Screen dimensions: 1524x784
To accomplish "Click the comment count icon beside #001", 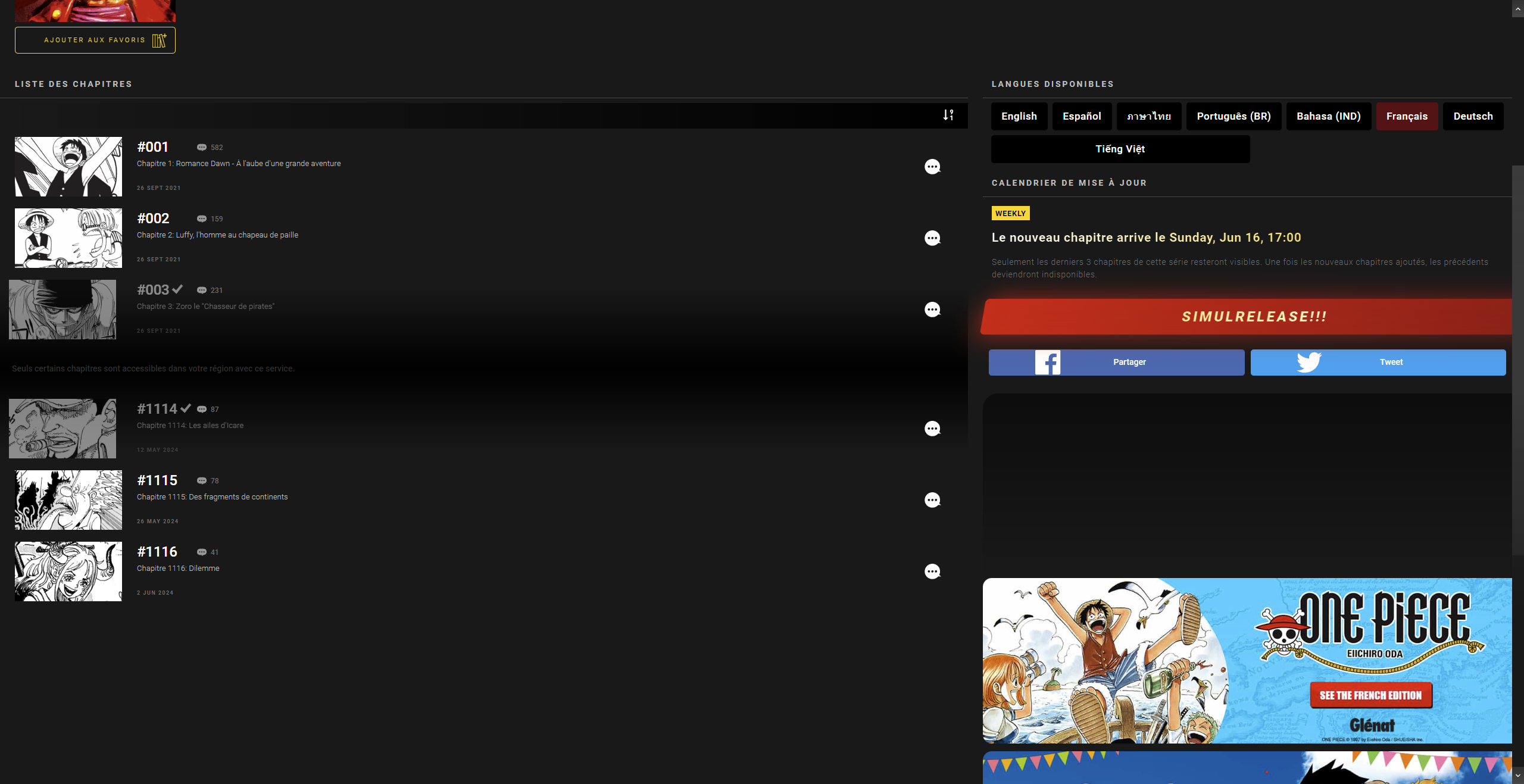I will click(x=202, y=148).
